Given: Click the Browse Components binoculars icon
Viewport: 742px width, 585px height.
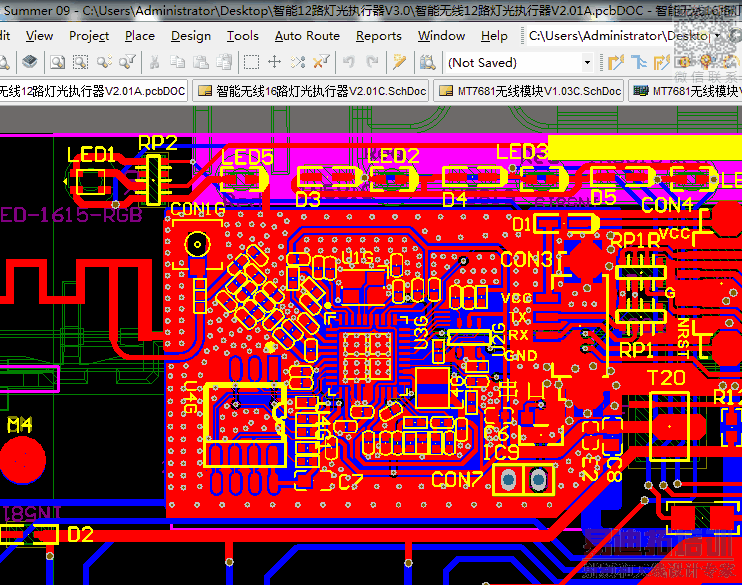Looking at the screenshot, I should pyautogui.click(x=427, y=62).
